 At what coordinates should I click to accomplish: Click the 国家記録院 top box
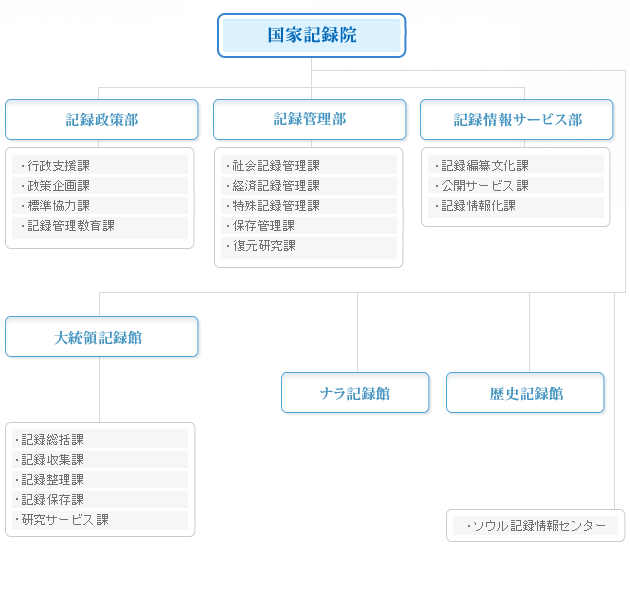point(311,36)
